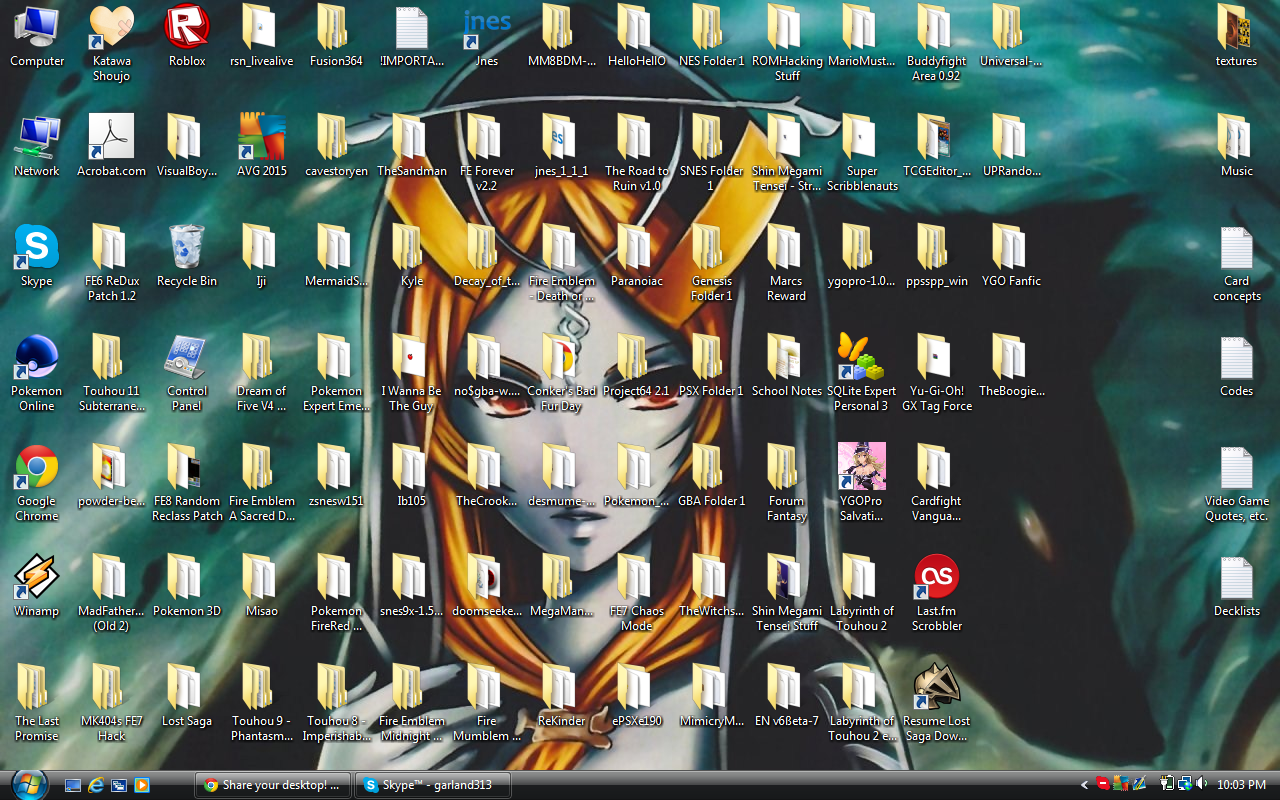Click the network status icon in the tray
Viewport: 1280px width, 800px height.
click(x=1185, y=784)
